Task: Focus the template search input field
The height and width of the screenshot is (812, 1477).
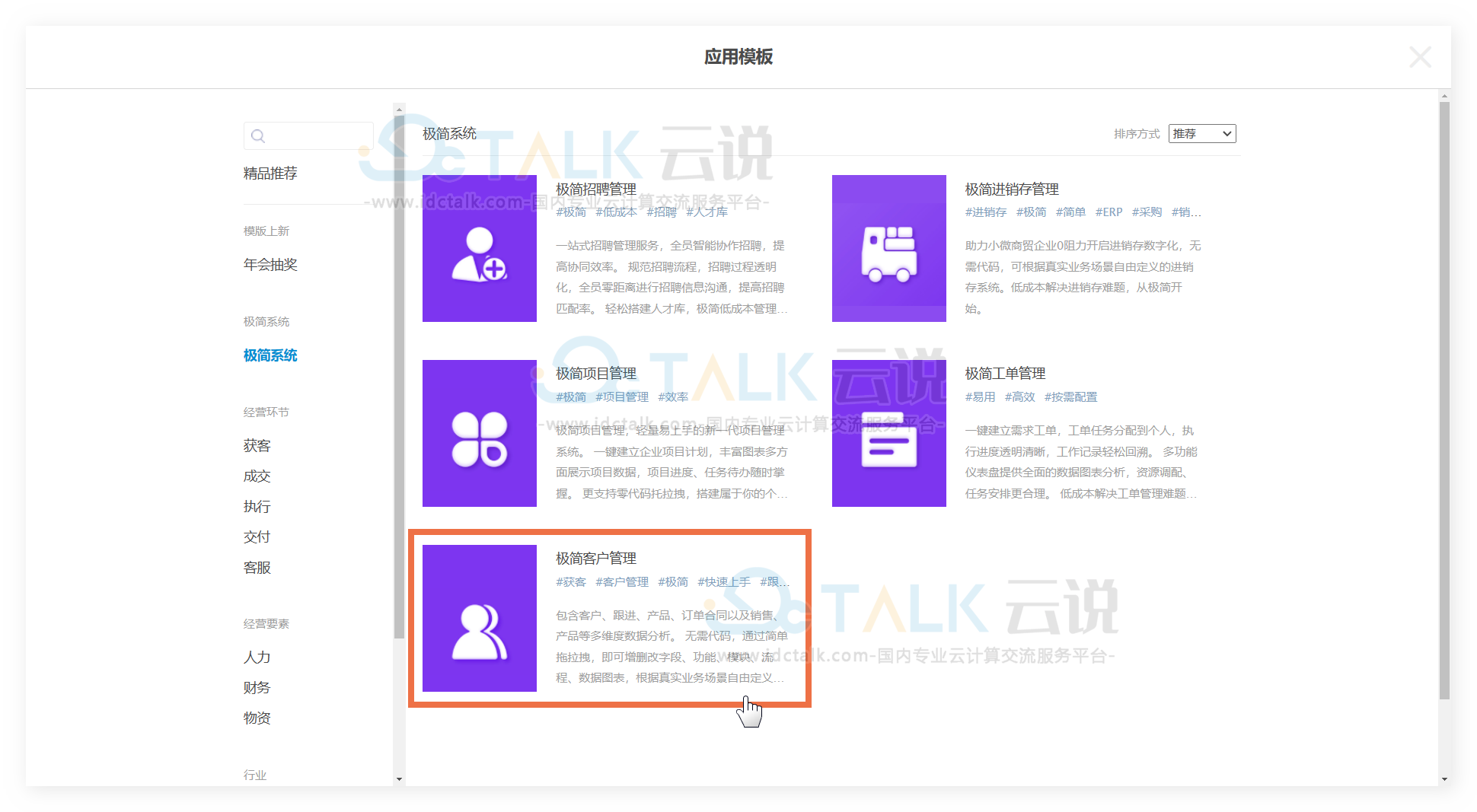Action: click(308, 135)
